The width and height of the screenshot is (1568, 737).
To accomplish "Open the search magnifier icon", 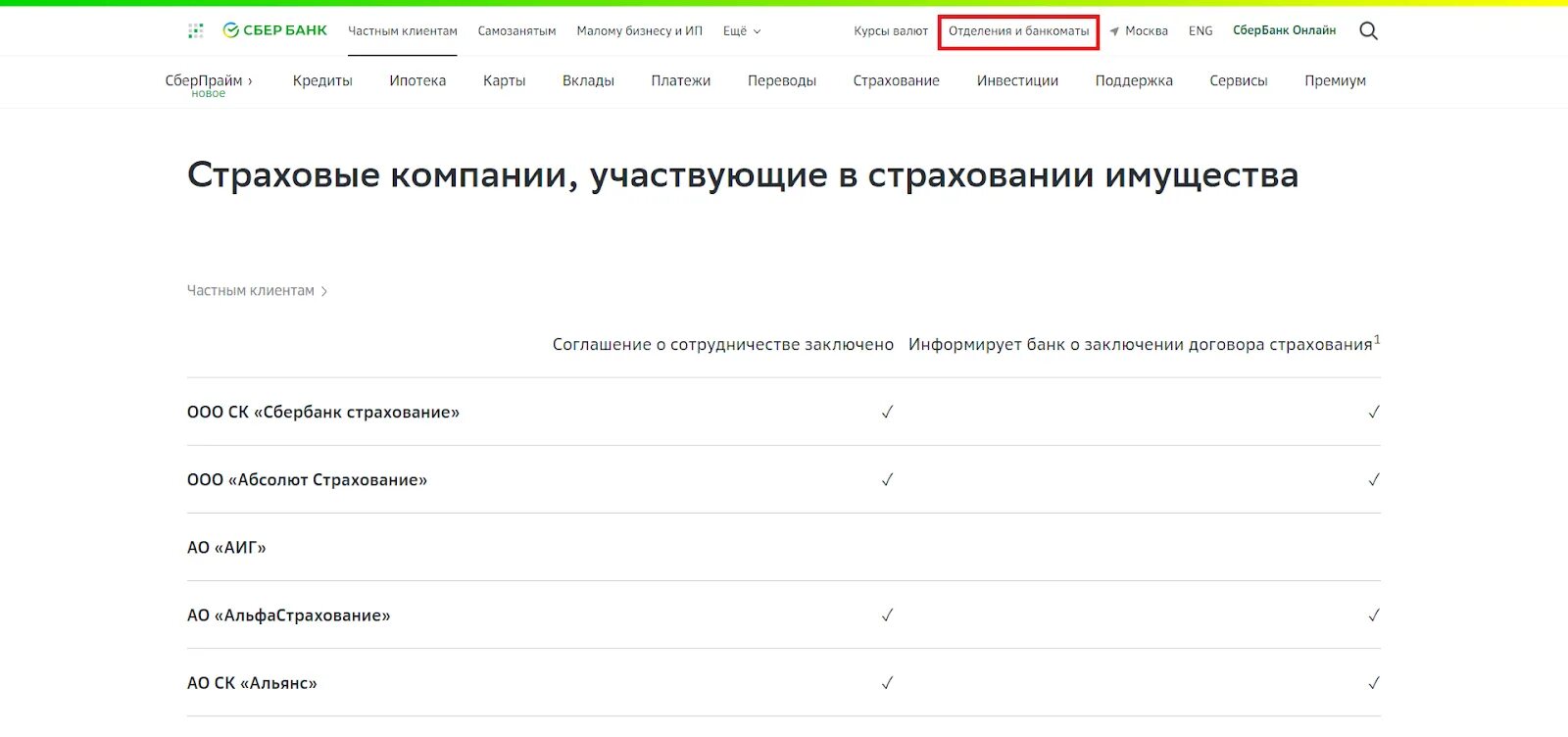I will pyautogui.click(x=1368, y=31).
